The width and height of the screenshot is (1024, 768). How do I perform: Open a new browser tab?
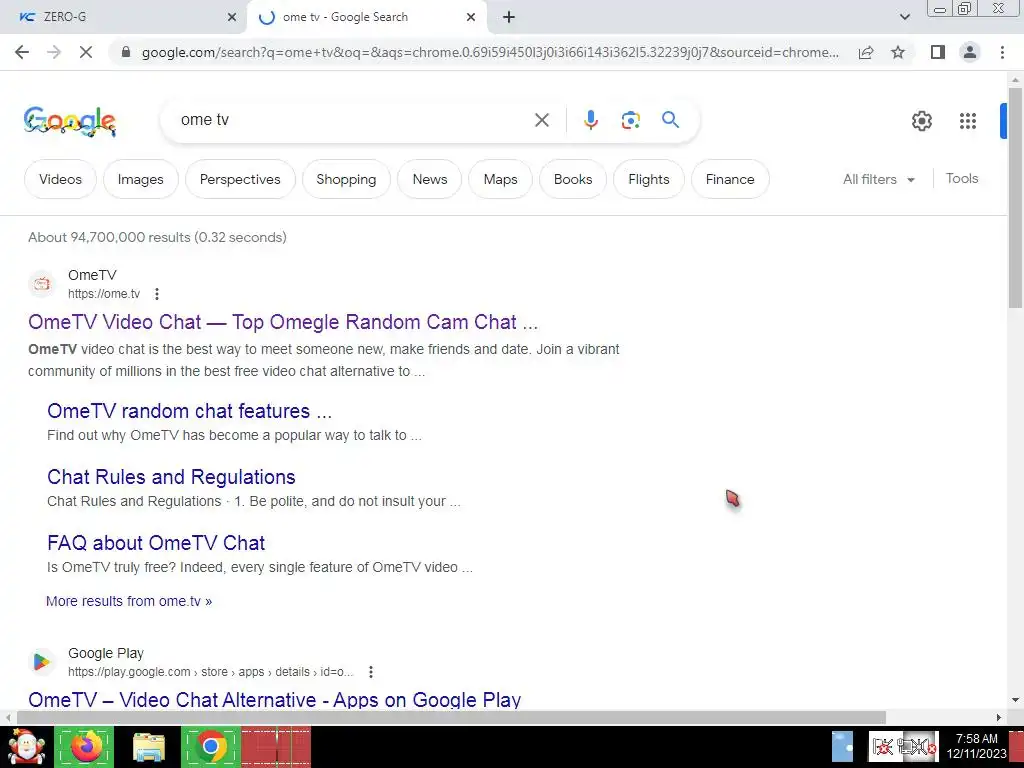509,17
